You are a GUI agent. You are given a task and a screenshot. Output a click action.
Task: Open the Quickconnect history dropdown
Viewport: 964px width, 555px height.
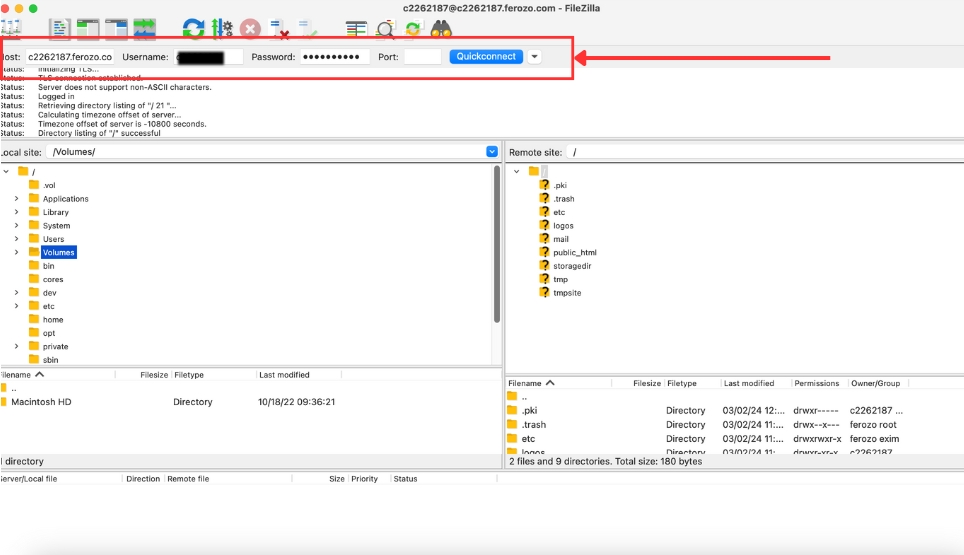(534, 57)
